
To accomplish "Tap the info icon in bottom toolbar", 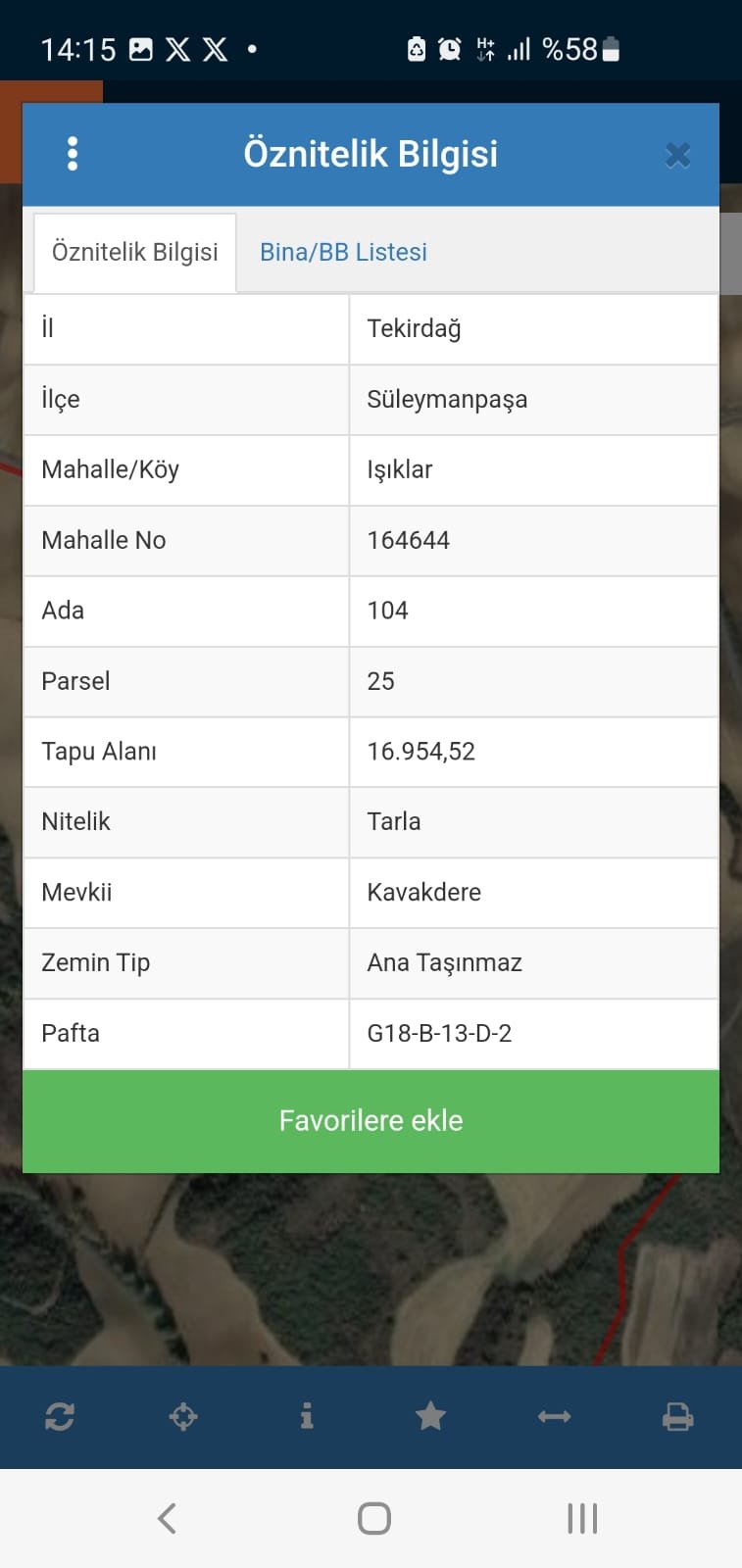I will tap(307, 1416).
